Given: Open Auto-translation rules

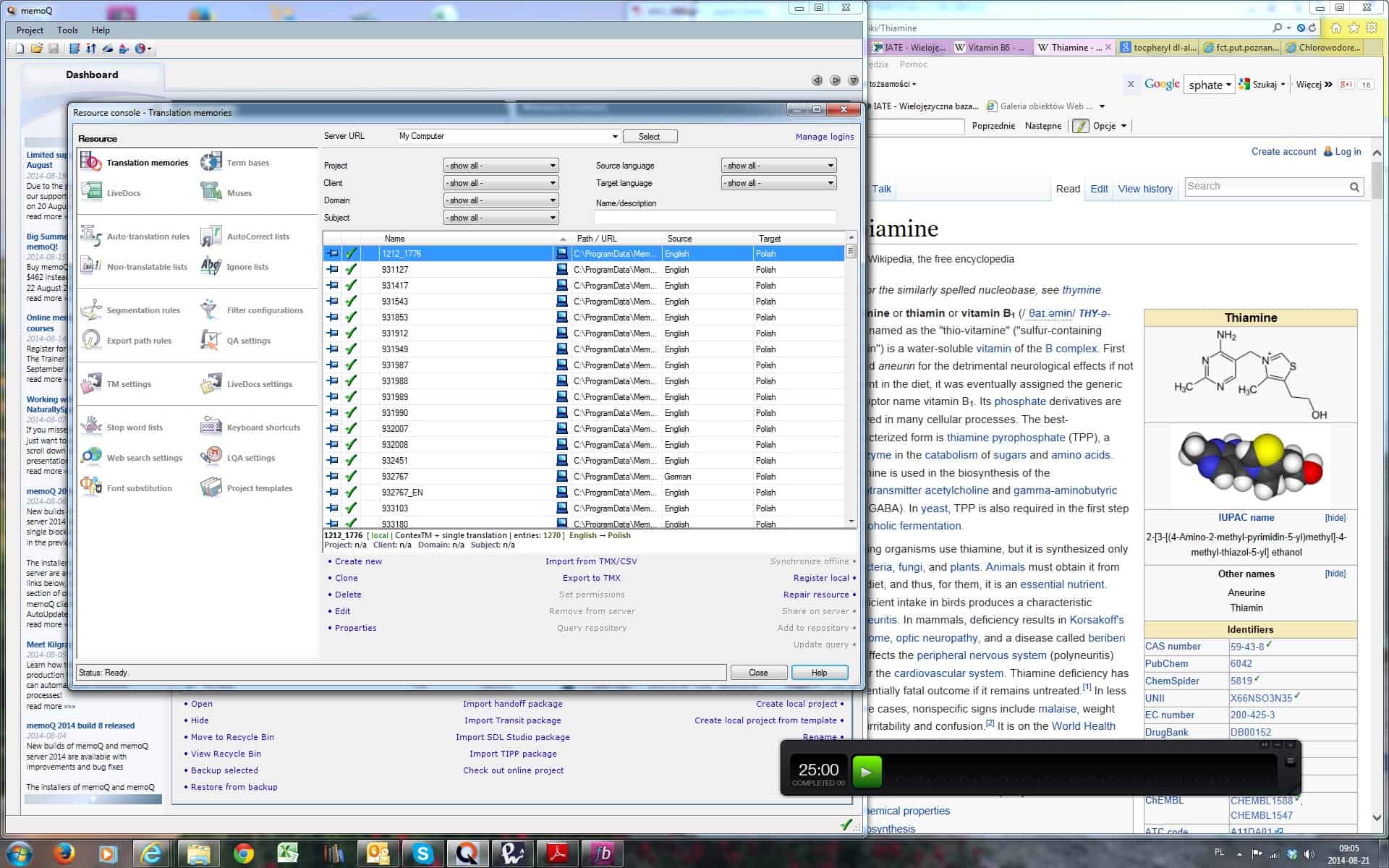Looking at the screenshot, I should pos(135,237).
